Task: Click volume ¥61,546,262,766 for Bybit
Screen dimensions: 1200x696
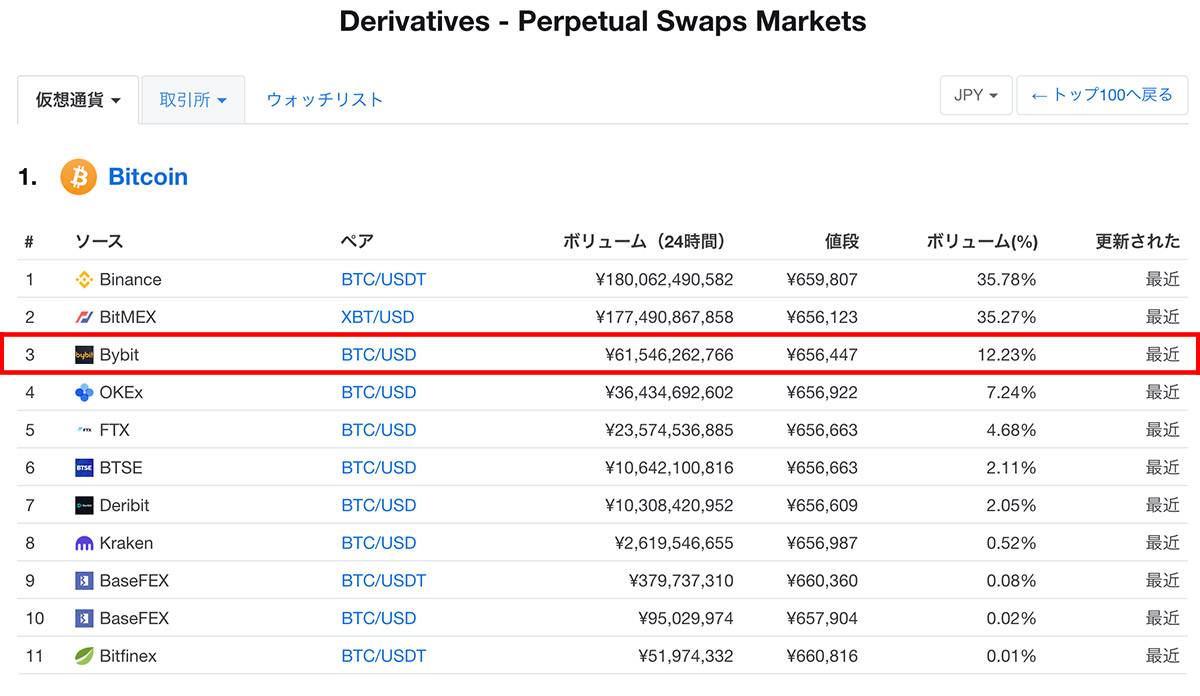Action: [669, 355]
